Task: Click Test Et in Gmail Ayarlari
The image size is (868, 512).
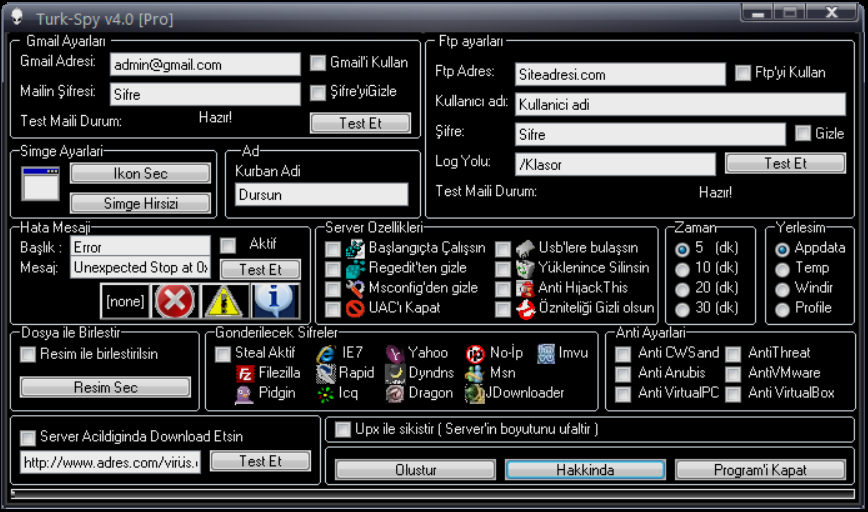Action: click(360, 123)
